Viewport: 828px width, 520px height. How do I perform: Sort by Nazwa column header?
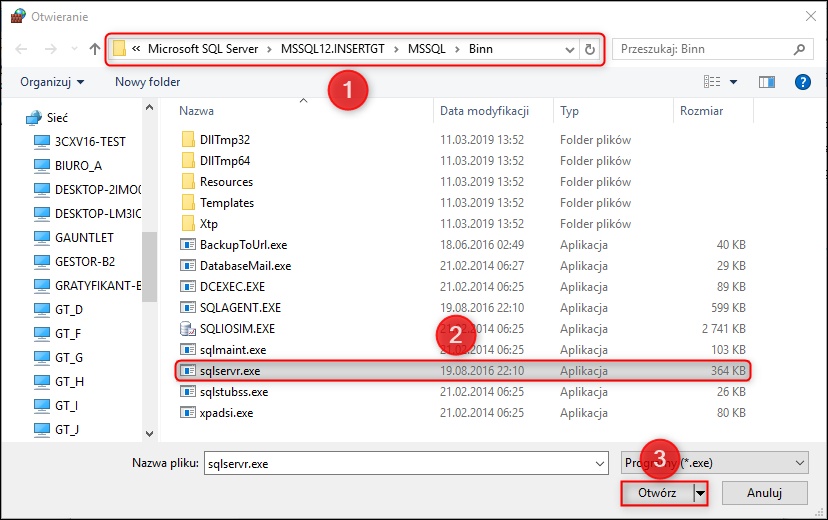tap(196, 111)
